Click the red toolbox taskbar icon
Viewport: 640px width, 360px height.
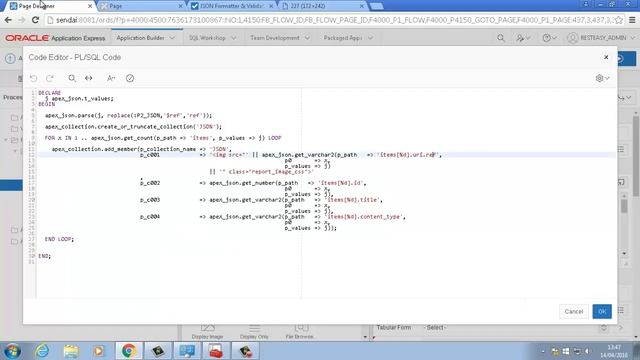[x=216, y=351]
